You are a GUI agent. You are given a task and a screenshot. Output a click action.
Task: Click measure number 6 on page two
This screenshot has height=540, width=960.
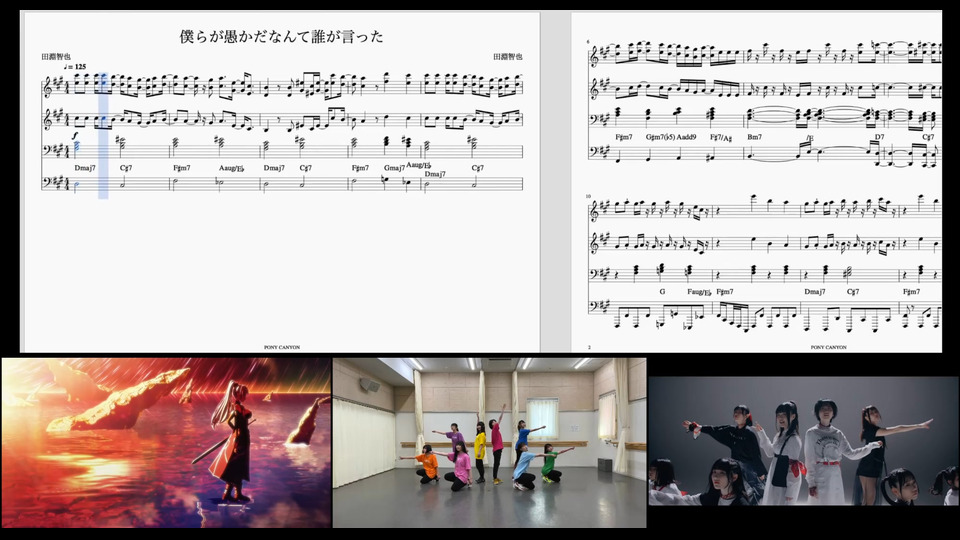pyautogui.click(x=588, y=42)
